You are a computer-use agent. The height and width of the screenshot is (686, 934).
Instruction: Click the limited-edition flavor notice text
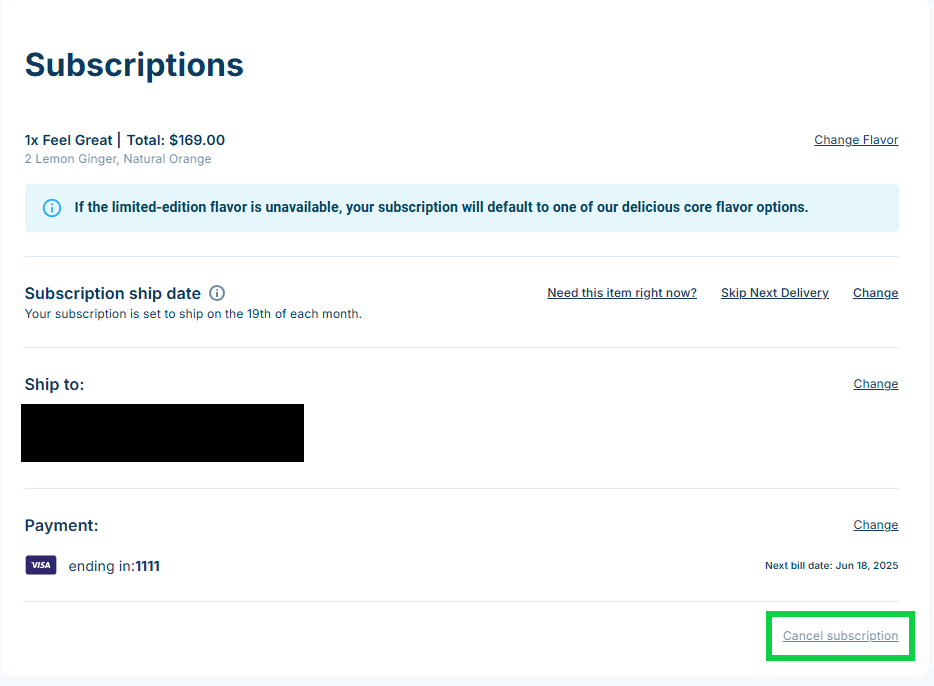point(441,207)
